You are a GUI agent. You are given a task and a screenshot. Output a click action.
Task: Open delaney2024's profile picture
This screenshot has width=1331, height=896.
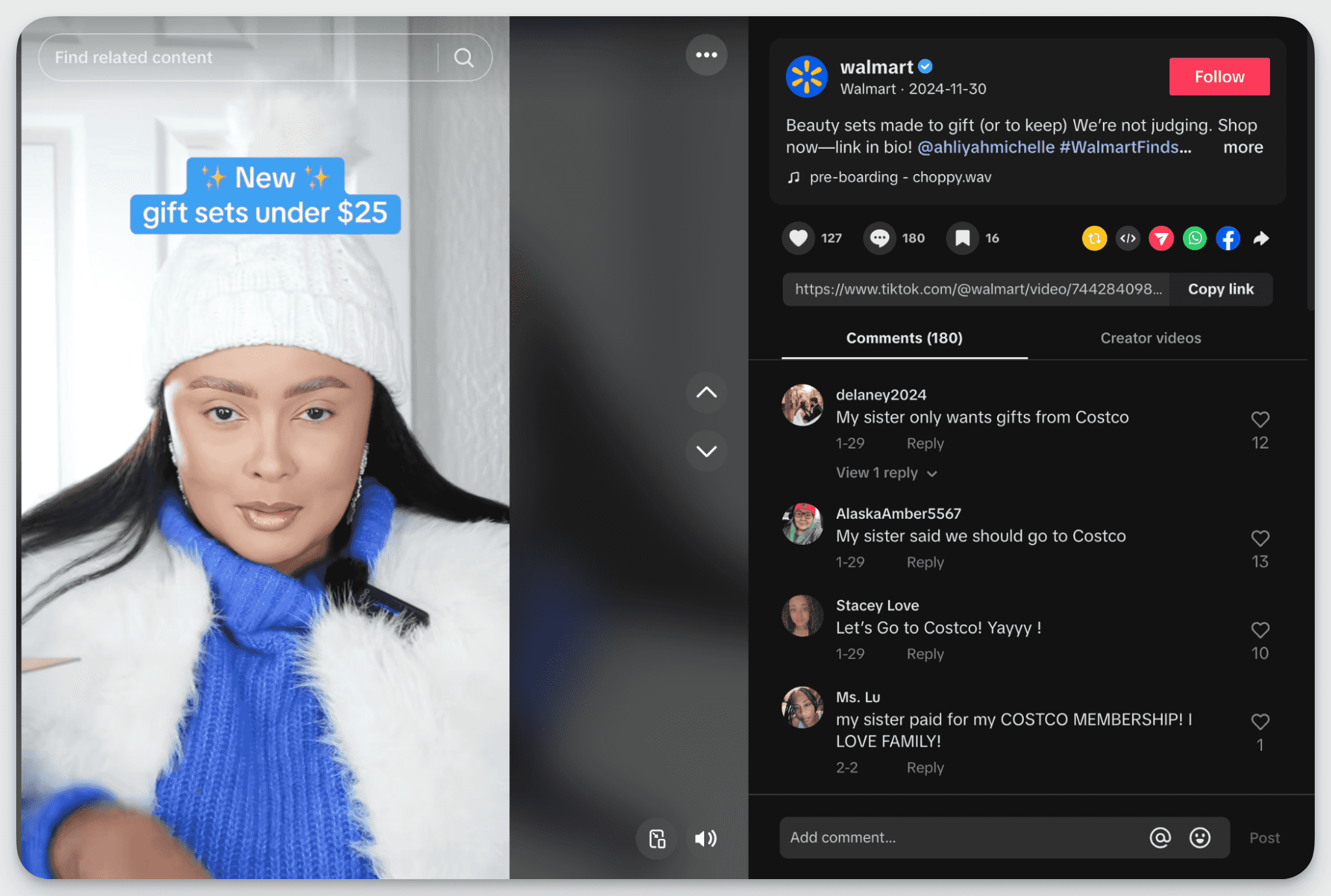802,405
